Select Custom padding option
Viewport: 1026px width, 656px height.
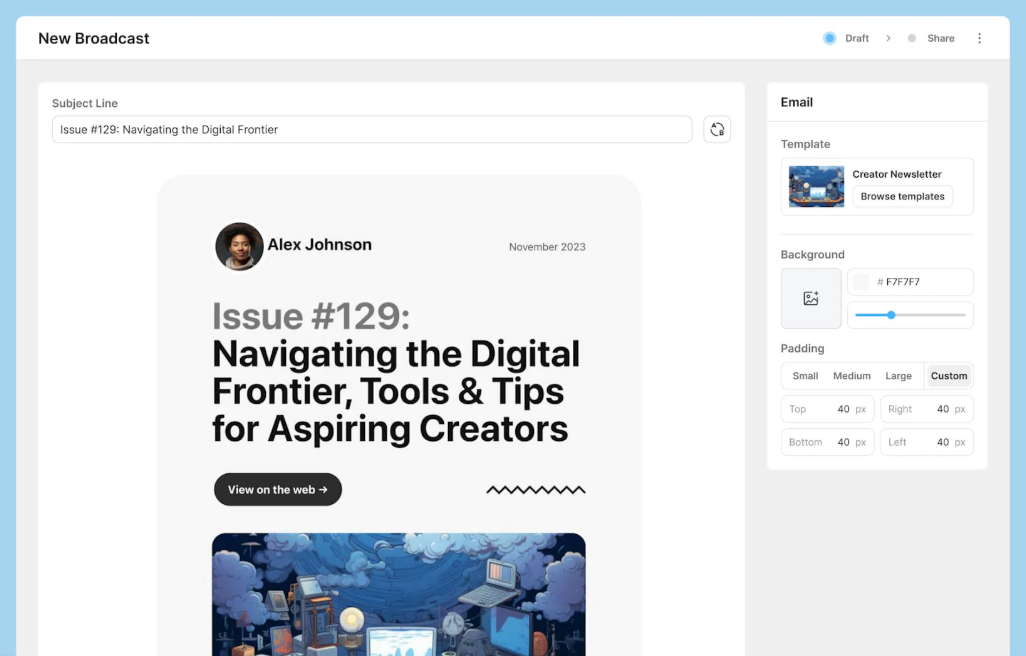click(949, 376)
